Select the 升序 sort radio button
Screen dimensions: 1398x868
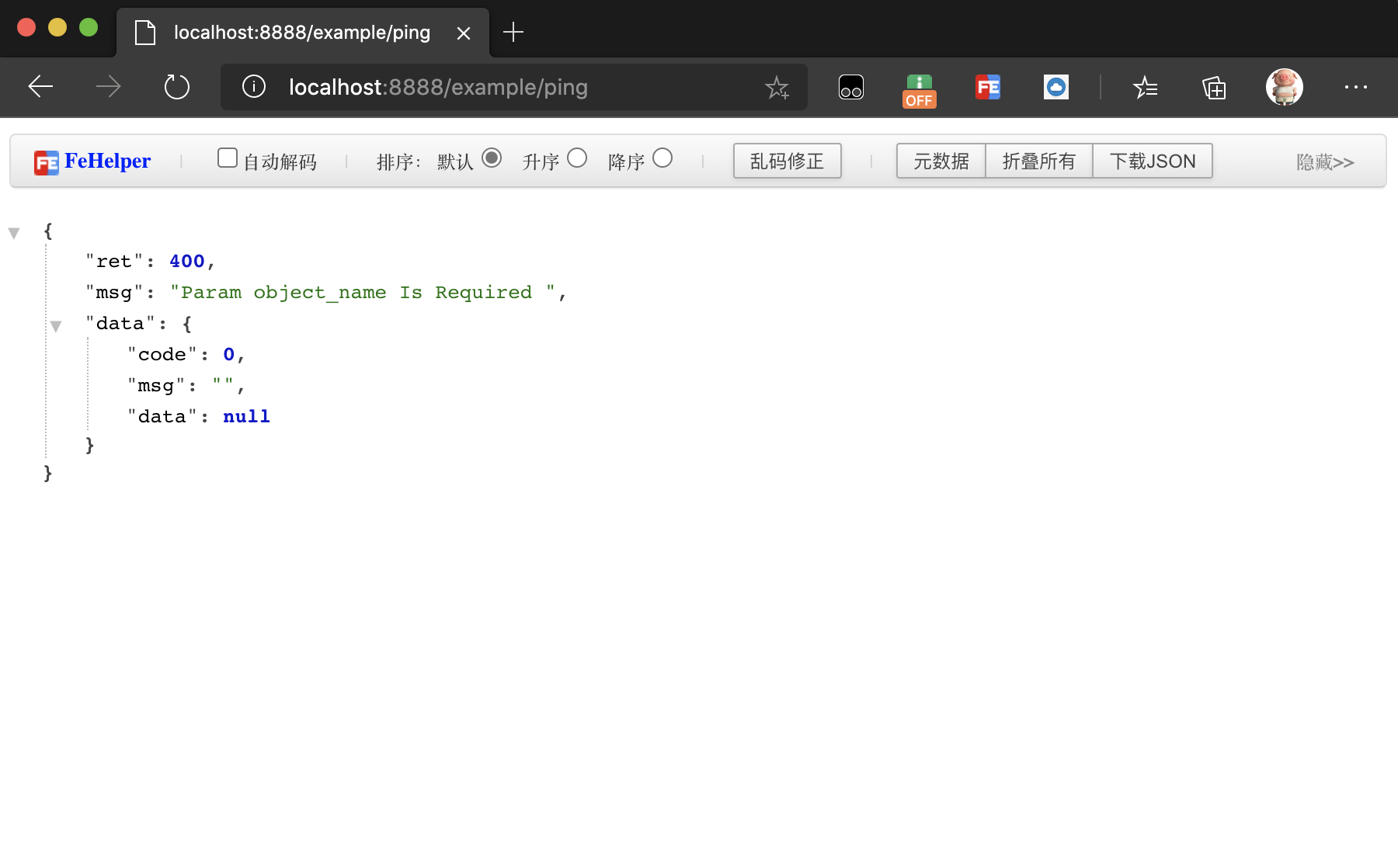pos(577,158)
